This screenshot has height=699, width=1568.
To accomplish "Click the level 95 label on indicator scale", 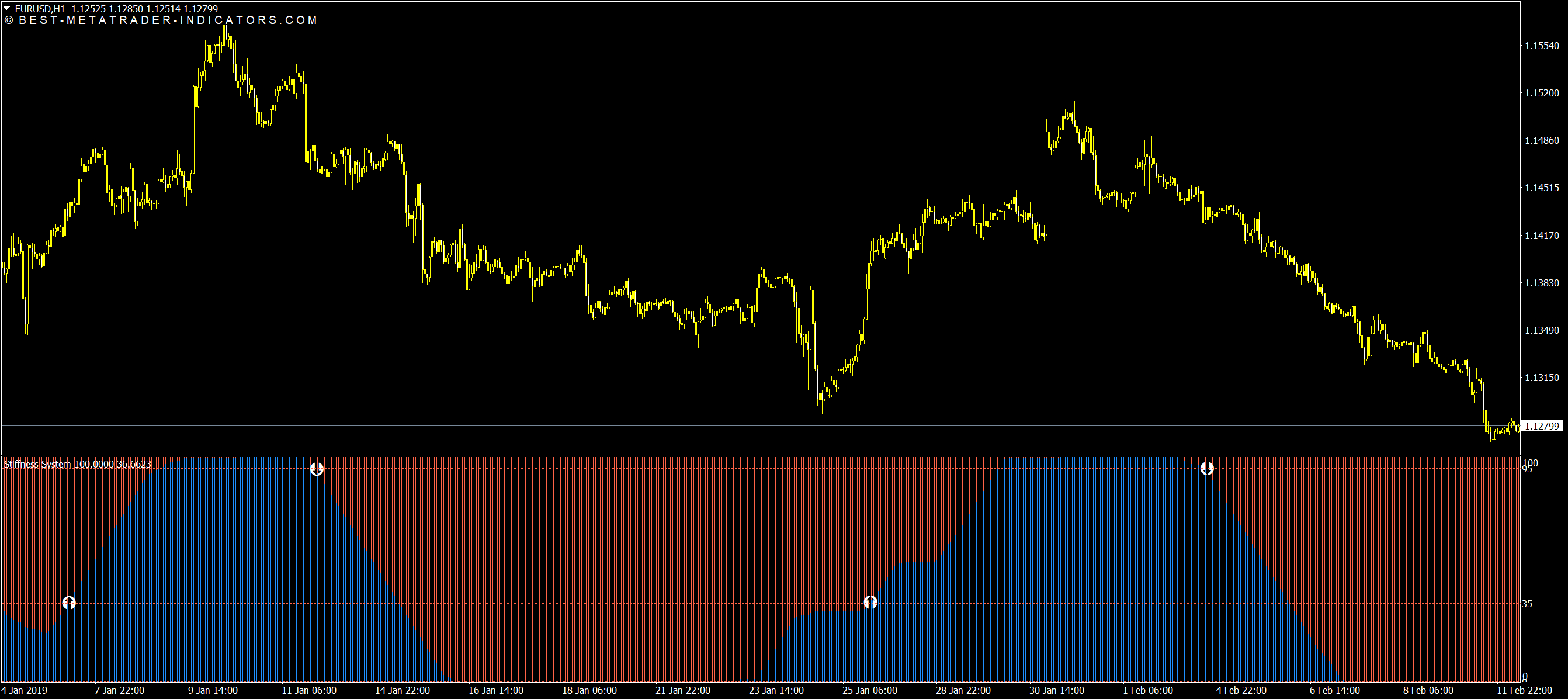I will pyautogui.click(x=1527, y=469).
